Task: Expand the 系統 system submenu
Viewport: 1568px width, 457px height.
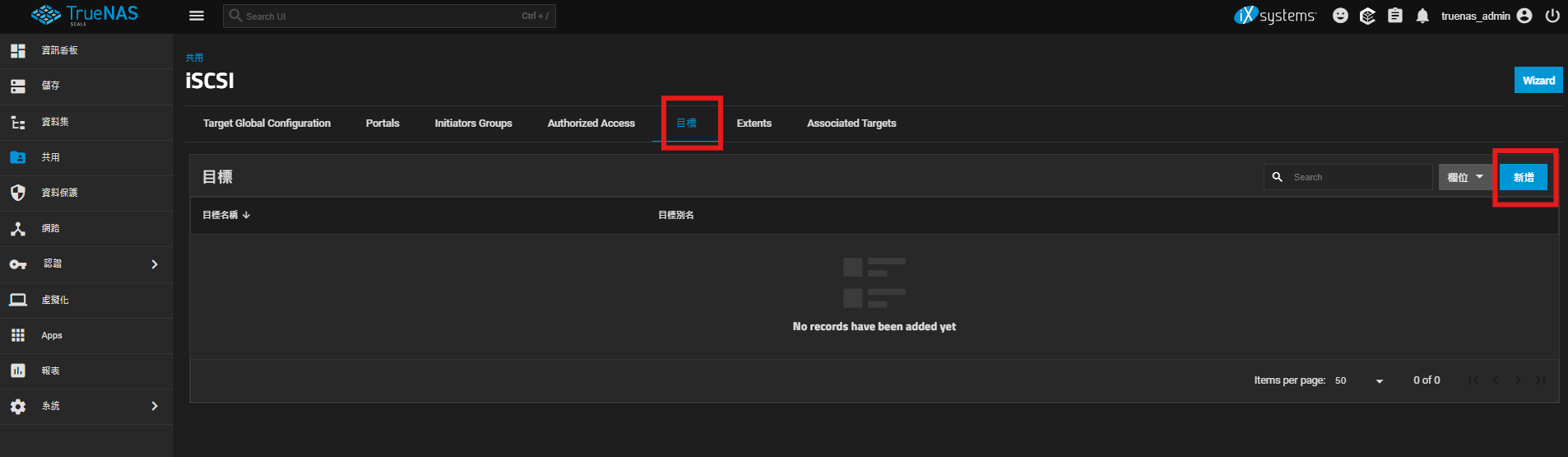Action: coord(154,406)
